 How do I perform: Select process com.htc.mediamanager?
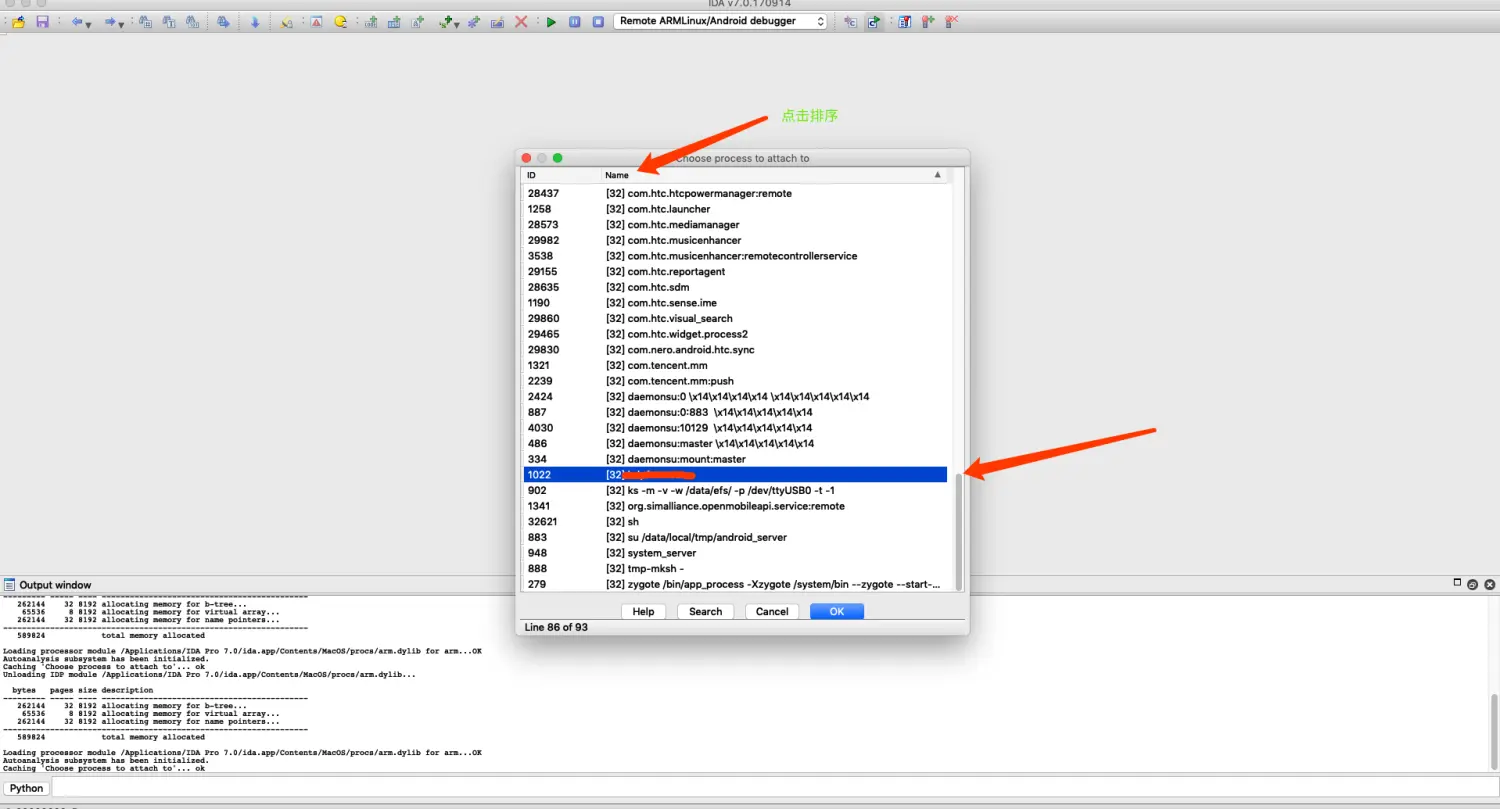735,225
